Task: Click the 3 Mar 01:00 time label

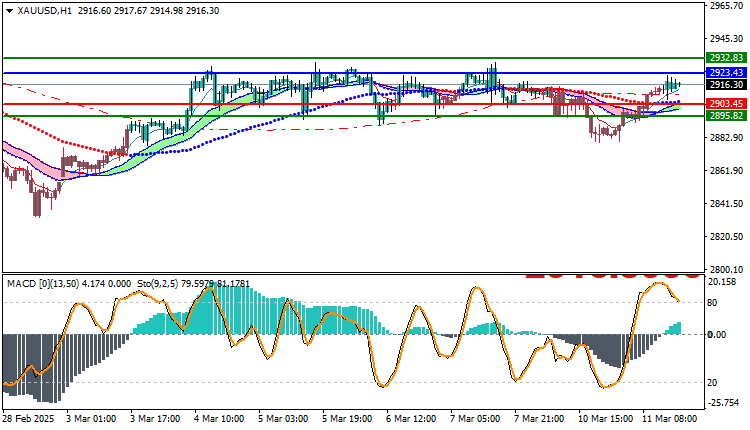Action: 91,419
